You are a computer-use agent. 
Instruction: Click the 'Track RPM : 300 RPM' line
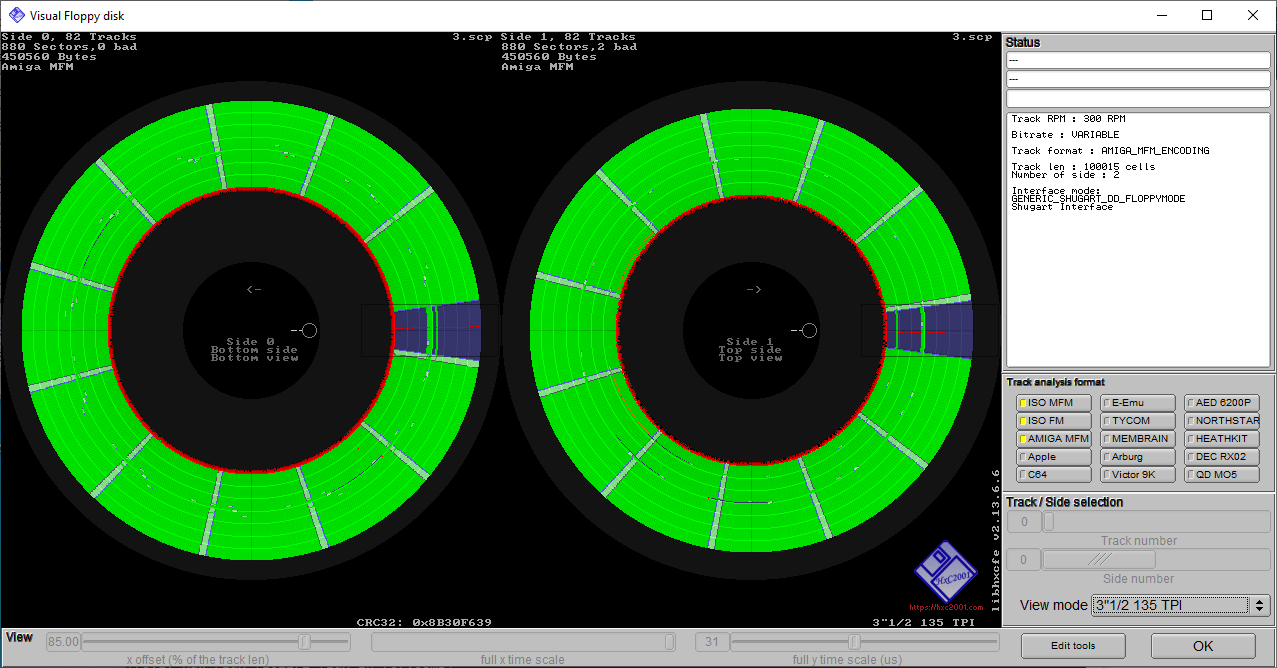(1068, 119)
